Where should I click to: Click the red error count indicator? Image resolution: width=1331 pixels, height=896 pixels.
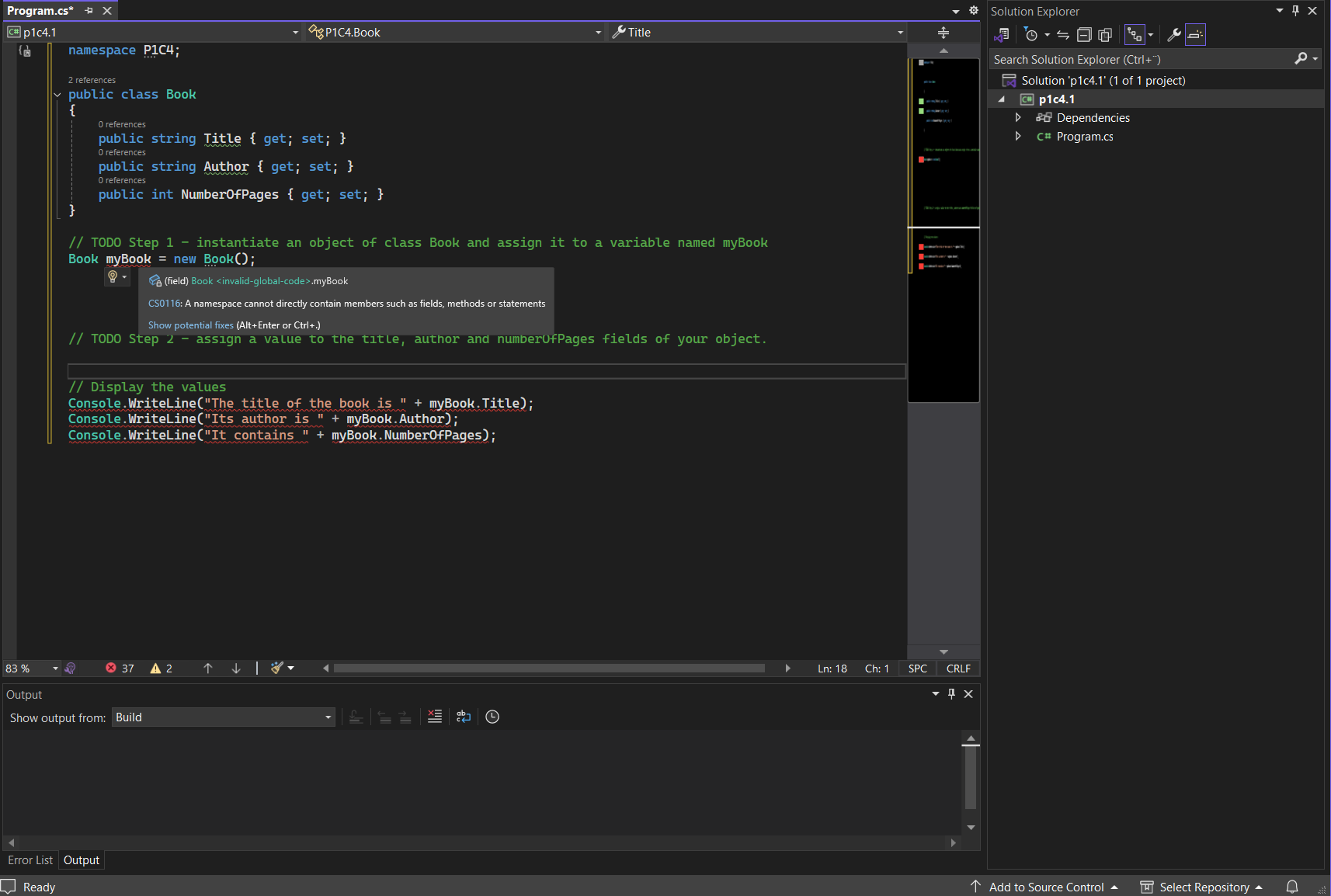120,669
